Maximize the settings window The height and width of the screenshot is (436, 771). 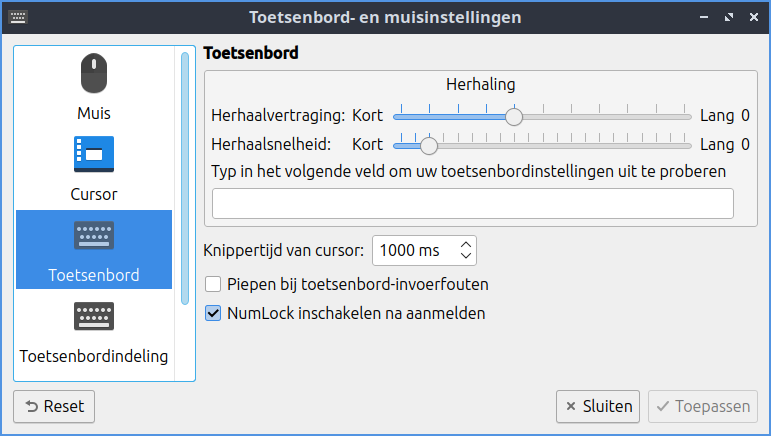729,17
